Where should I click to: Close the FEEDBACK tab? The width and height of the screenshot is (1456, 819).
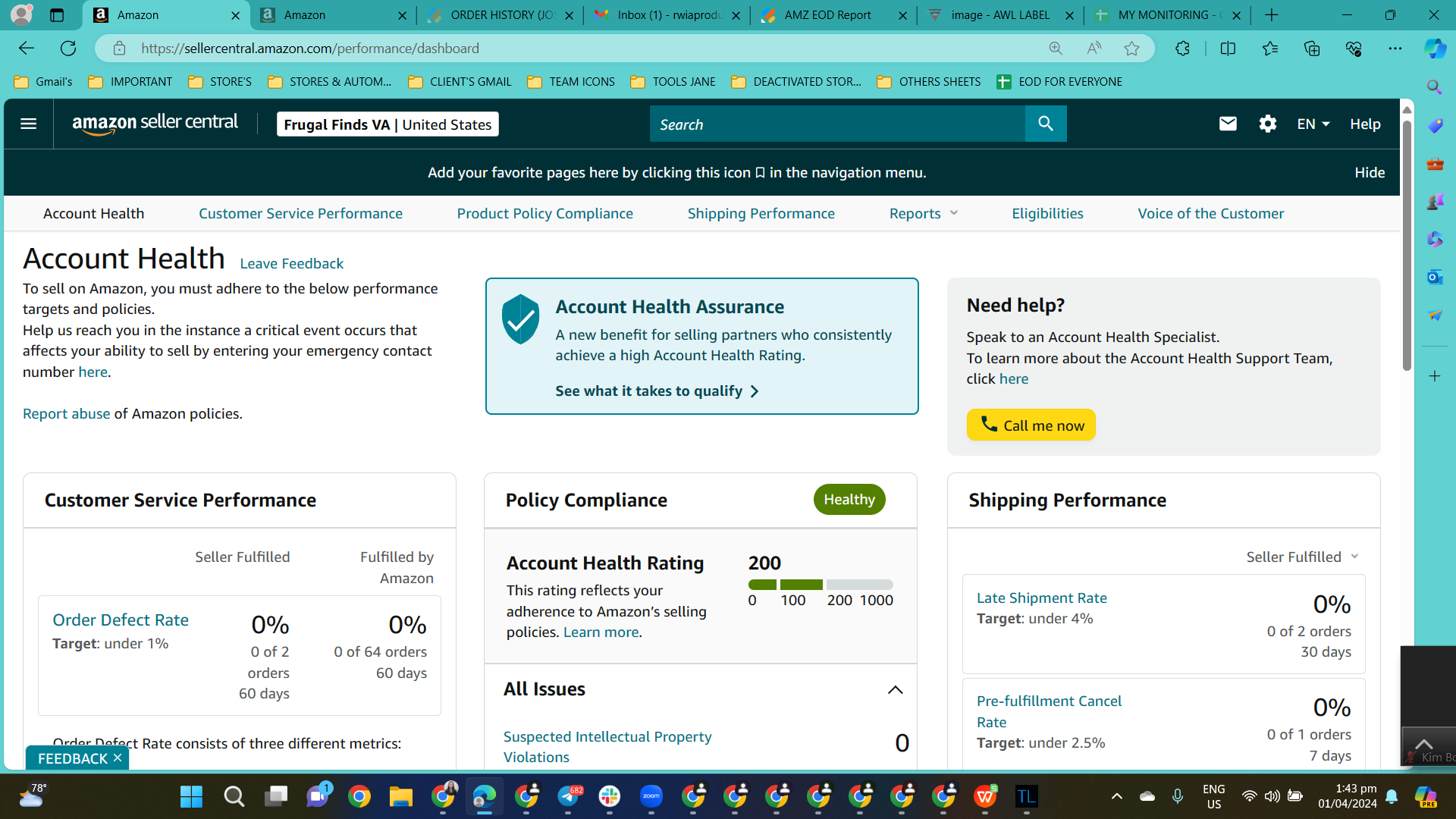pos(118,758)
